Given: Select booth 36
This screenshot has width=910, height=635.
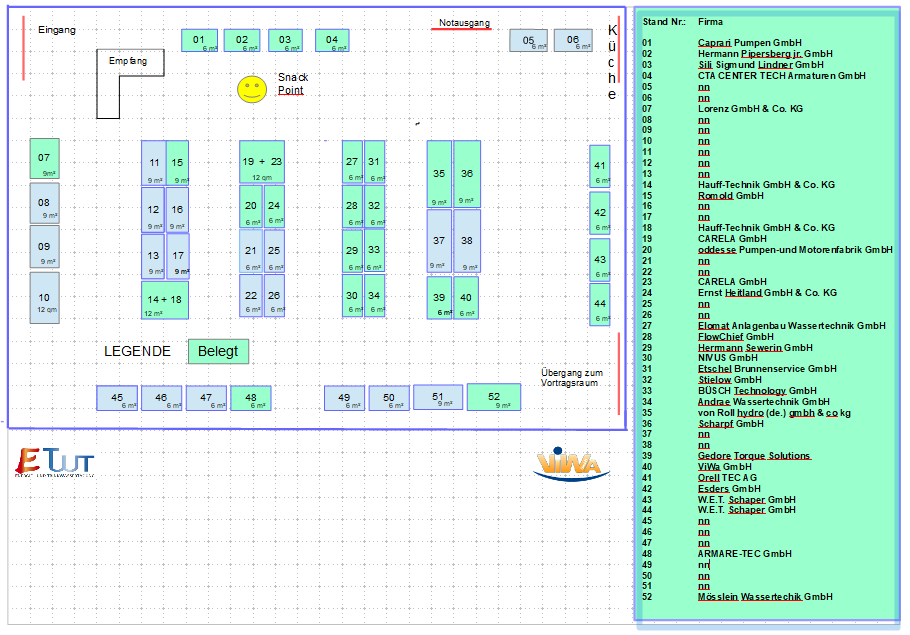Looking at the screenshot, I should click(467, 174).
